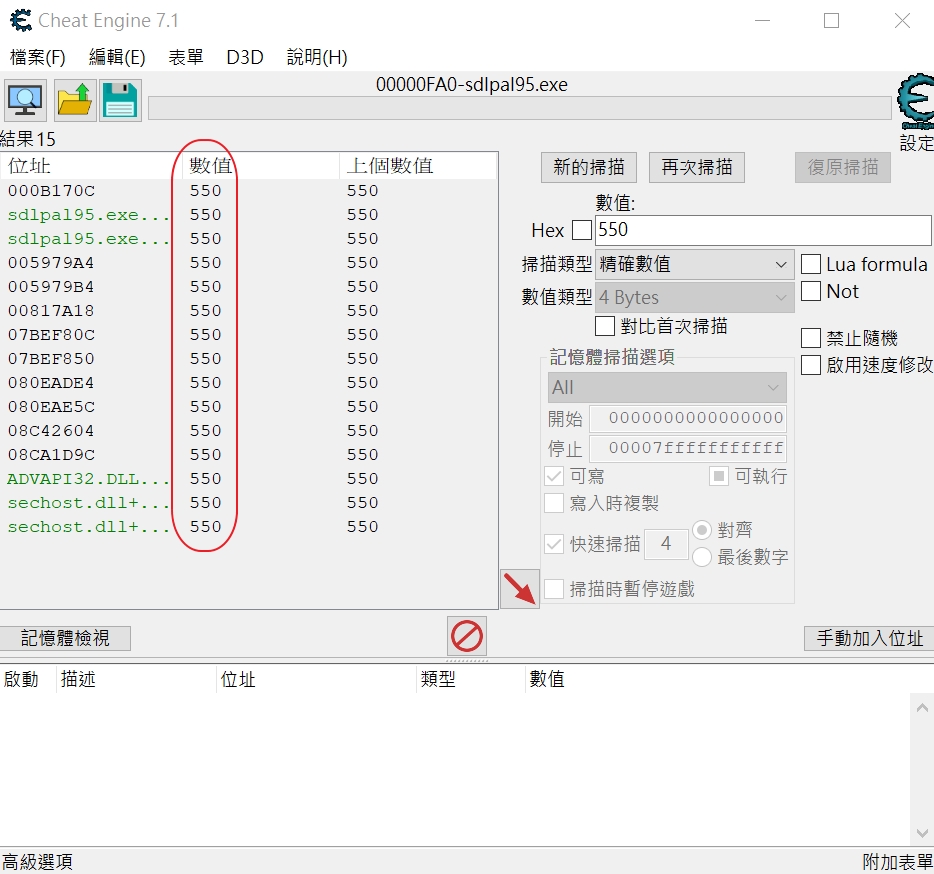Open the 表單 menu

tap(186, 57)
